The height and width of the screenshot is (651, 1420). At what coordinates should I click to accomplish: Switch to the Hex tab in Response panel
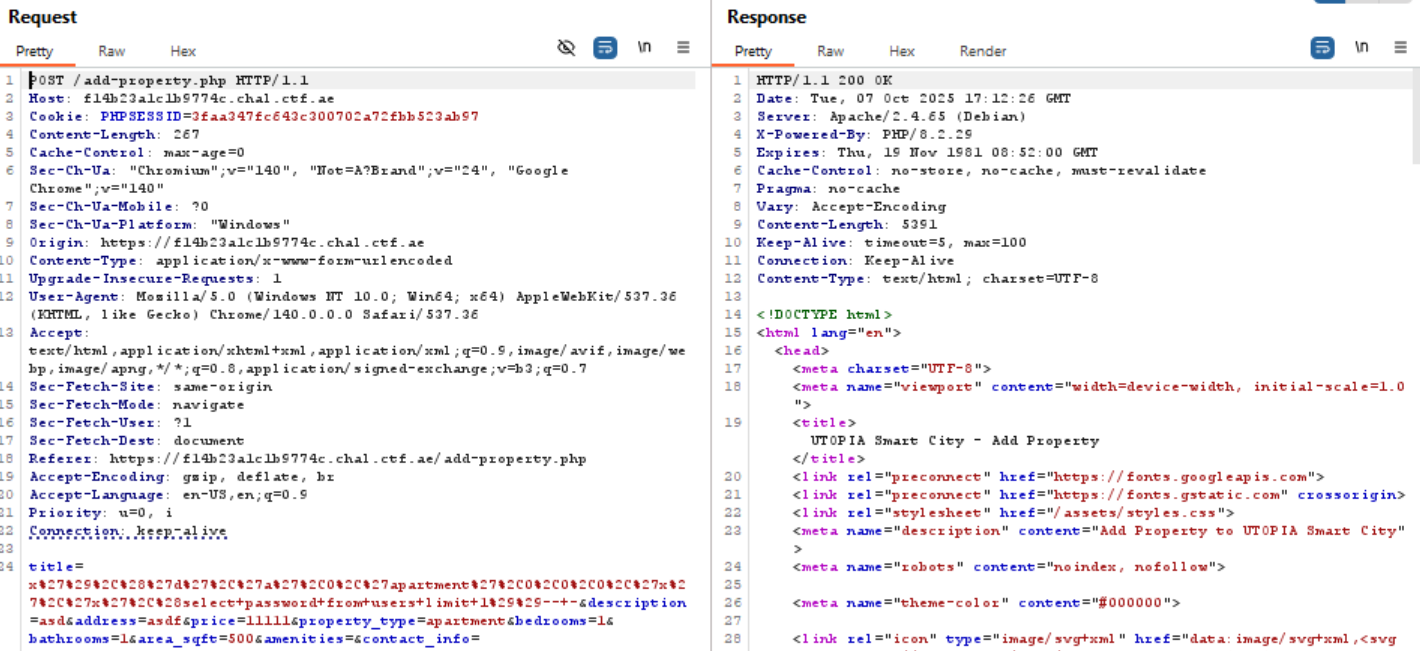(x=902, y=51)
